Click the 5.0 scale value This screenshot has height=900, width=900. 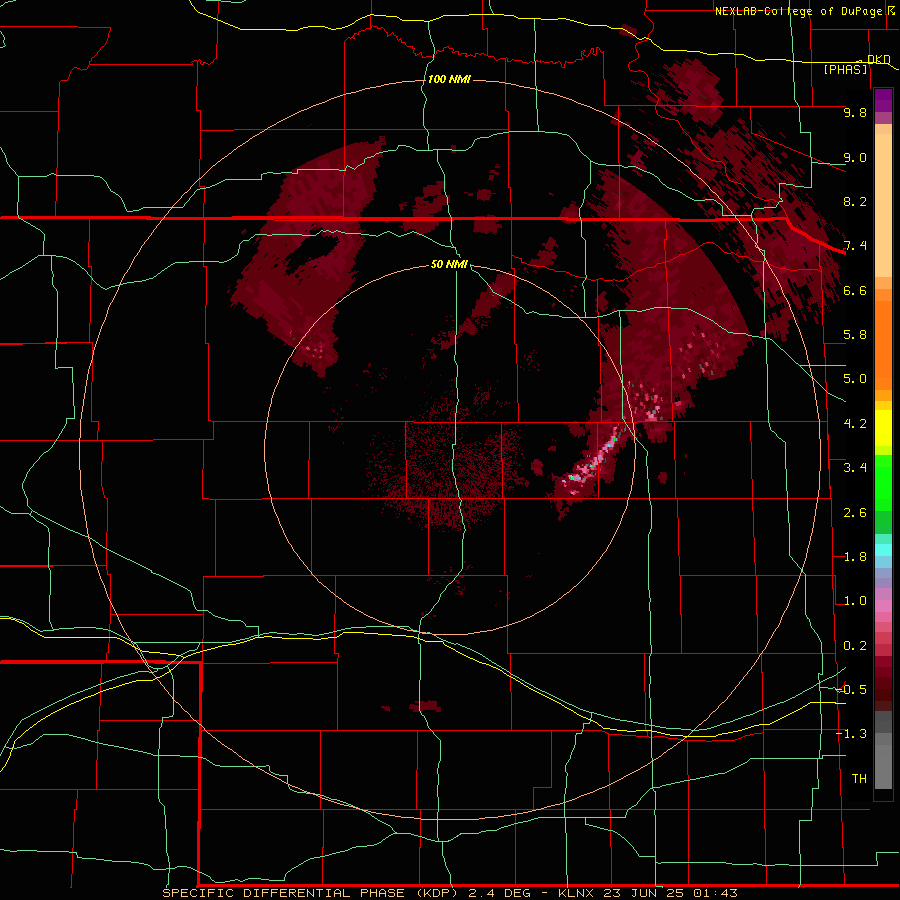click(855, 379)
